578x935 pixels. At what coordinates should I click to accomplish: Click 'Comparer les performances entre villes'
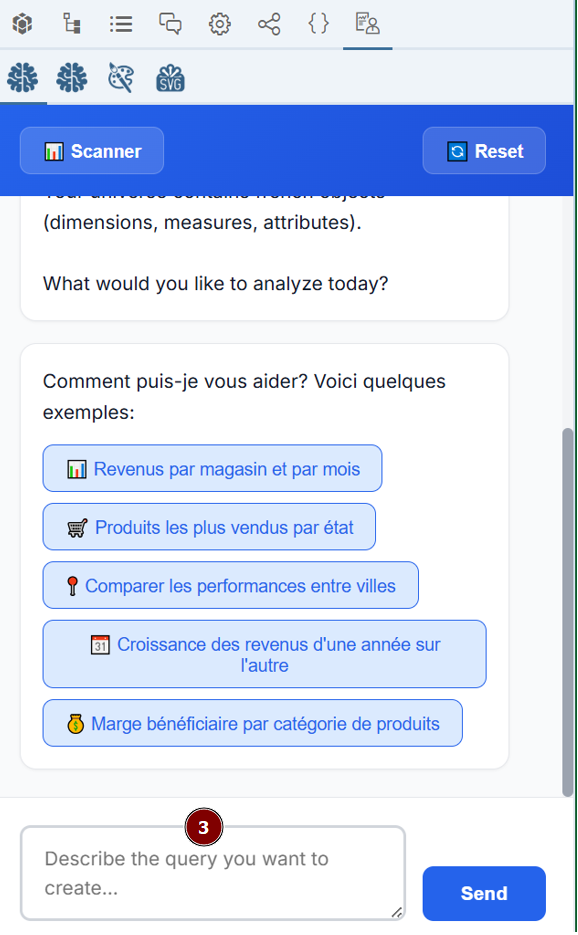[x=230, y=585]
